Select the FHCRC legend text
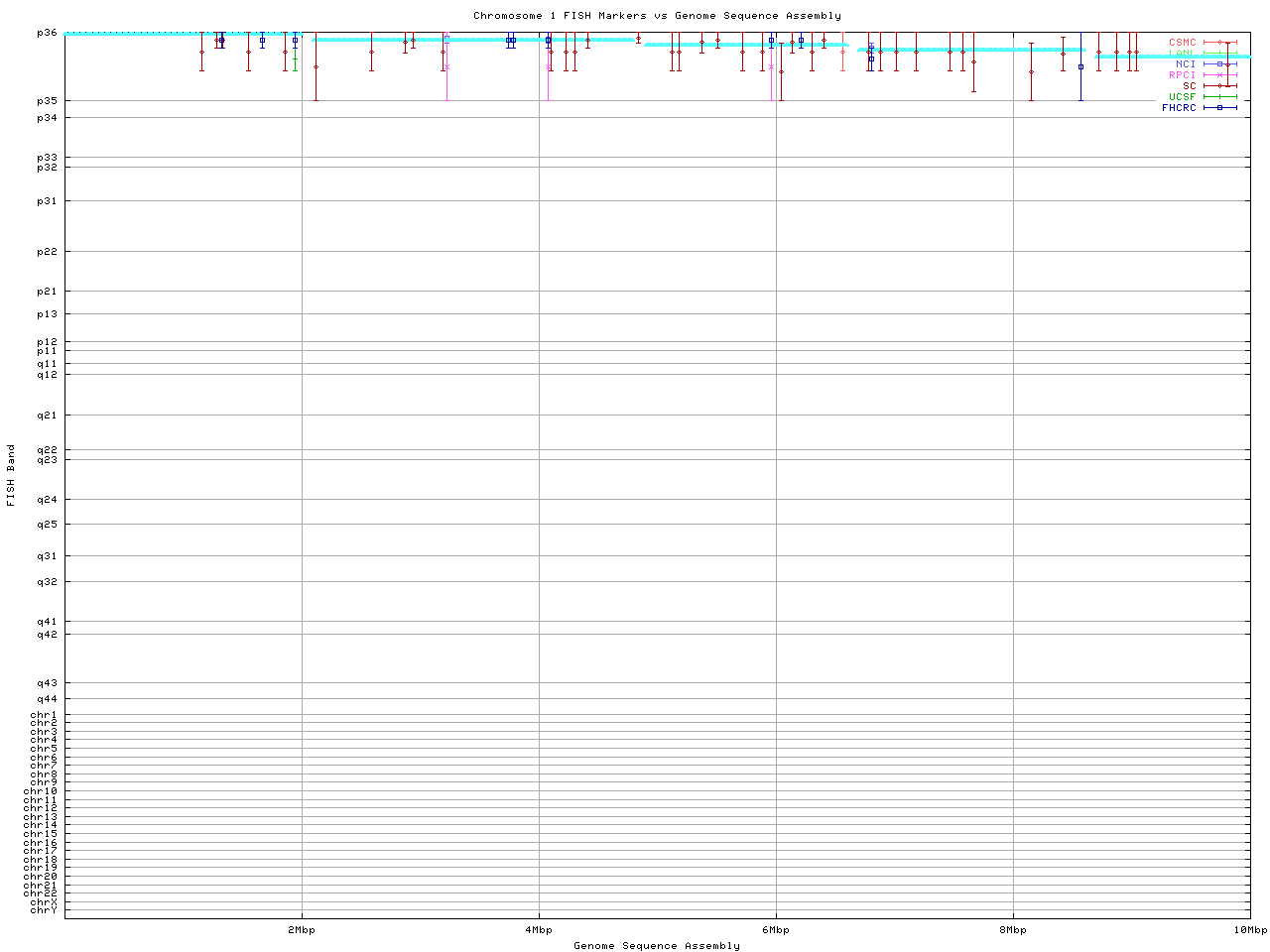1270x952 pixels. pyautogui.click(x=1179, y=108)
